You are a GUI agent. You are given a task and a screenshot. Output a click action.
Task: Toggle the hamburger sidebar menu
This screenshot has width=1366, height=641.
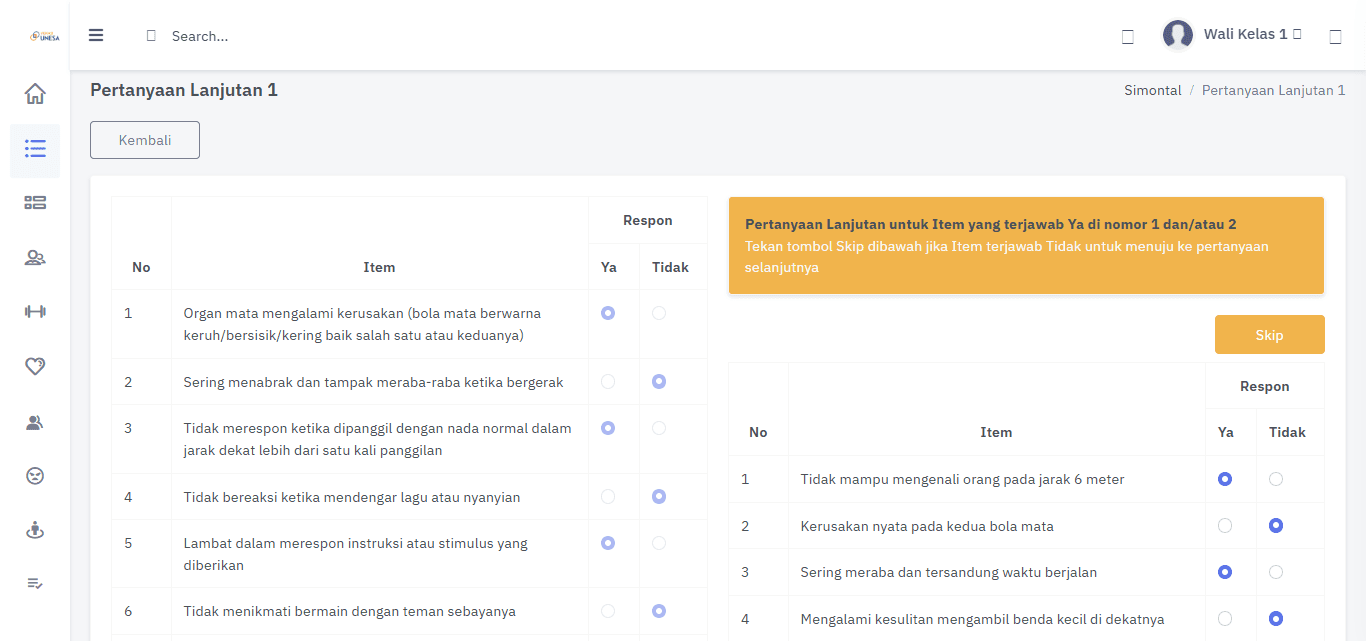tap(96, 35)
